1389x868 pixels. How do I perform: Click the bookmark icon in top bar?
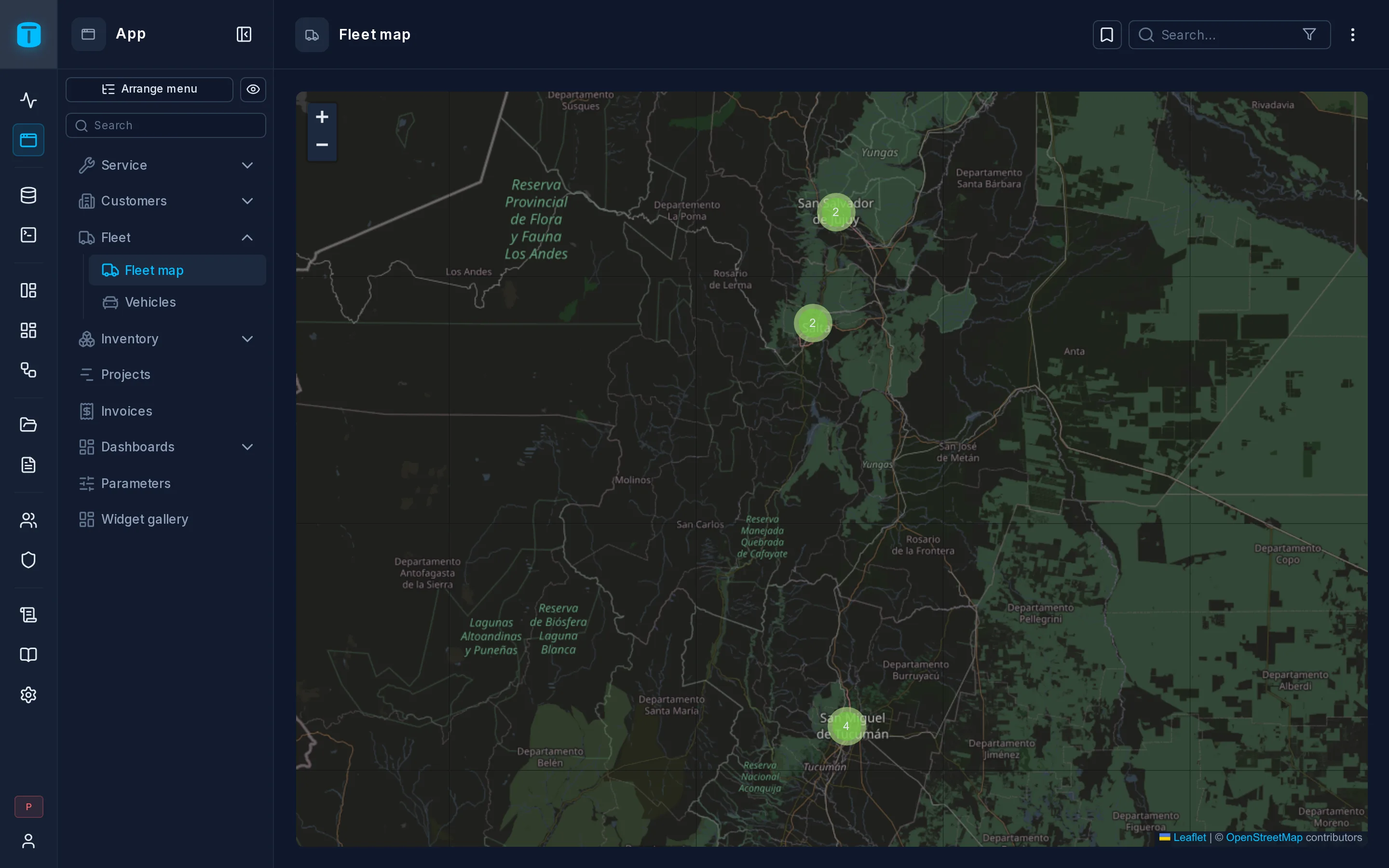(1106, 34)
